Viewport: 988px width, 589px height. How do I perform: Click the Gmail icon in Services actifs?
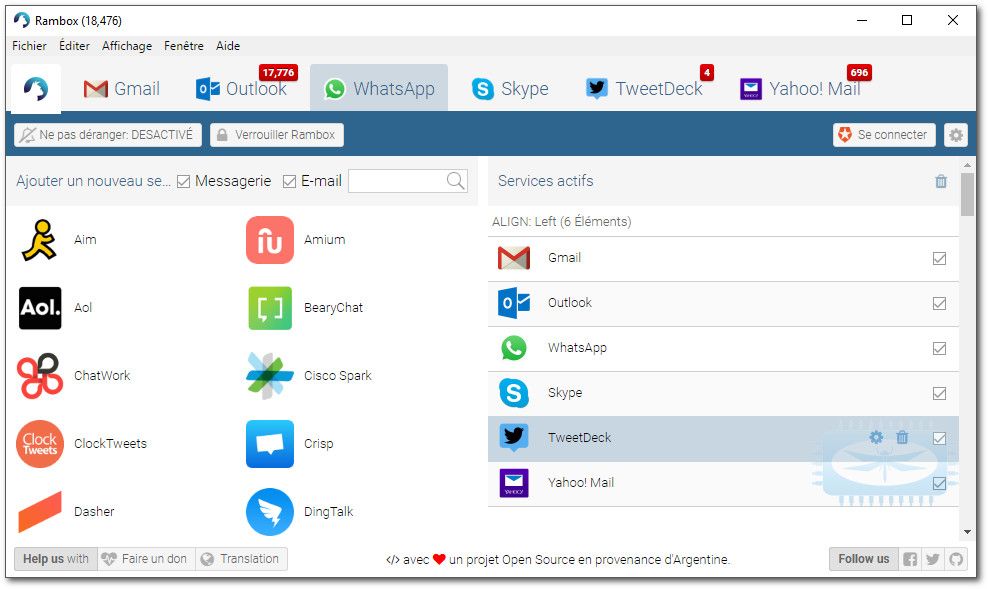point(514,258)
